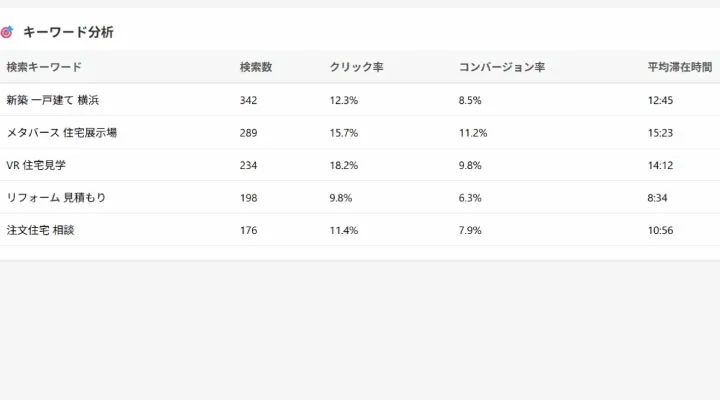
Task: Sort by クリック率 column header
Action: pos(356,67)
